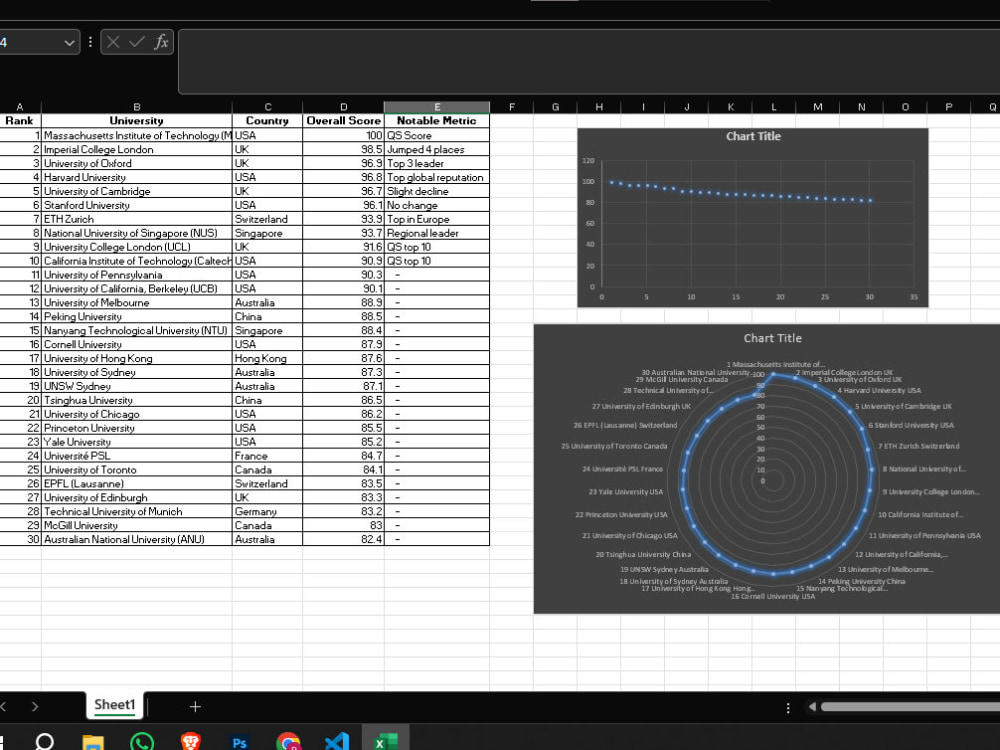Select the Regional leader cell
Viewport: 1000px width, 750px height.
(x=437, y=233)
